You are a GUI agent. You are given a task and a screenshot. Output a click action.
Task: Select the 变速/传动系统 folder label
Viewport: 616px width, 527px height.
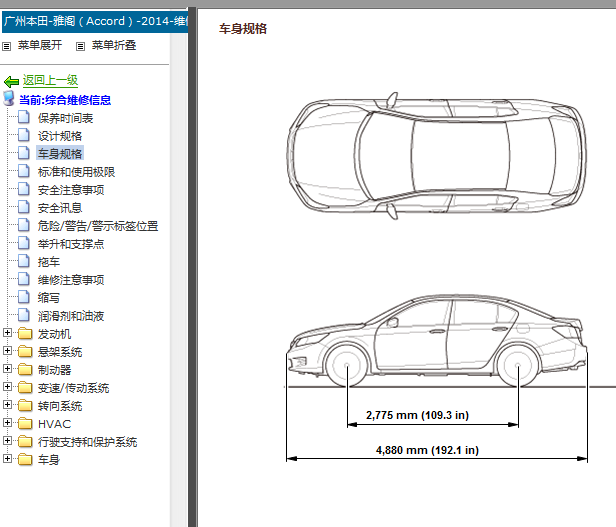[x=73, y=389]
